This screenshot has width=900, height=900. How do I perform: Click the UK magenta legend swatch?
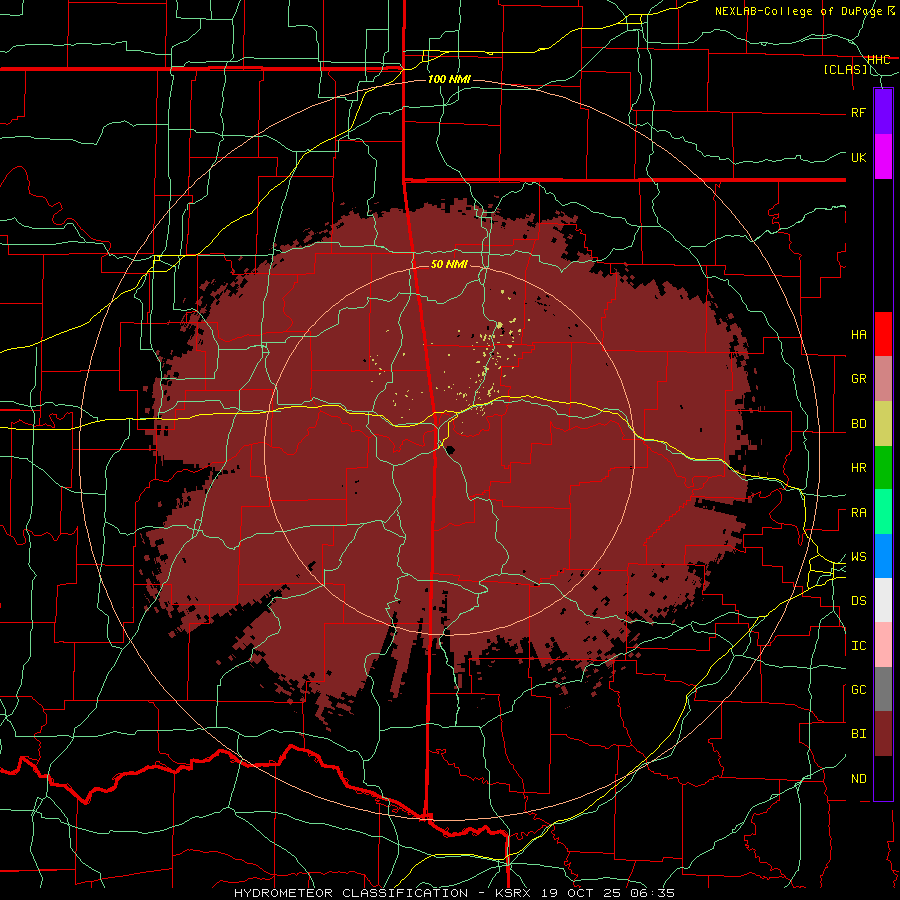coord(883,157)
